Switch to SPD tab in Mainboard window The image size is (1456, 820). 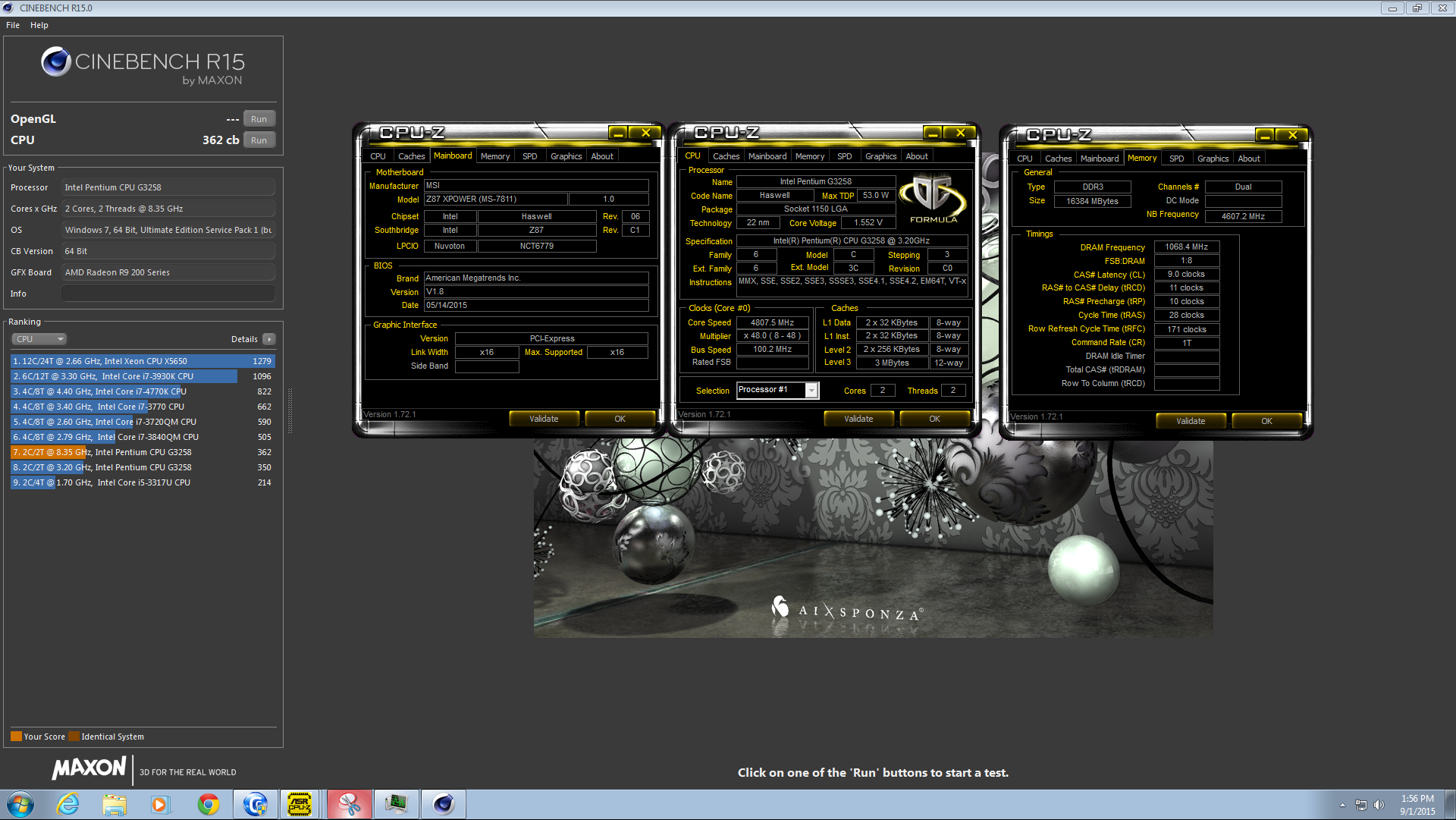click(x=530, y=156)
